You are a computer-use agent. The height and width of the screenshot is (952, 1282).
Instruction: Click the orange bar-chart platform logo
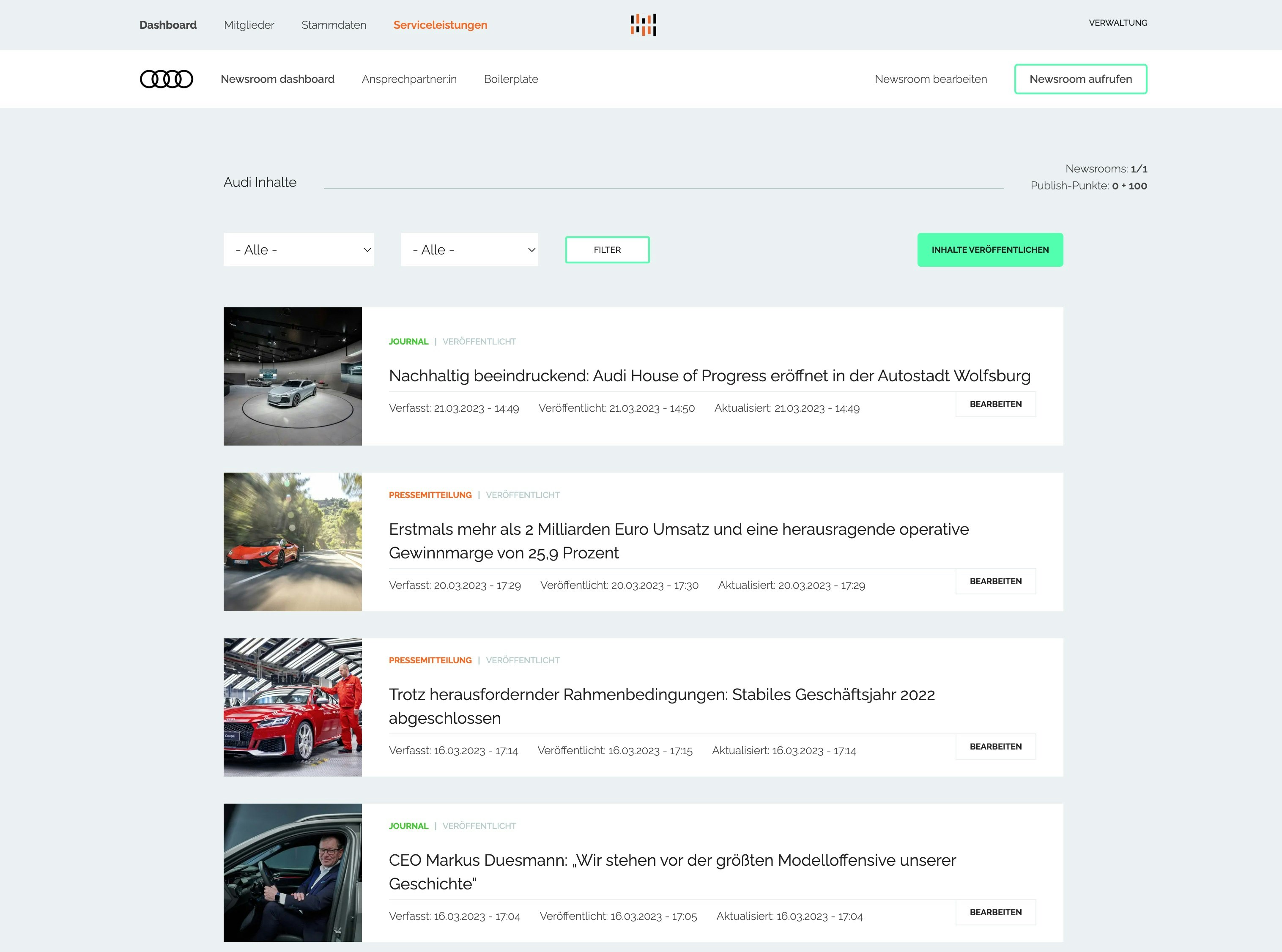point(643,25)
